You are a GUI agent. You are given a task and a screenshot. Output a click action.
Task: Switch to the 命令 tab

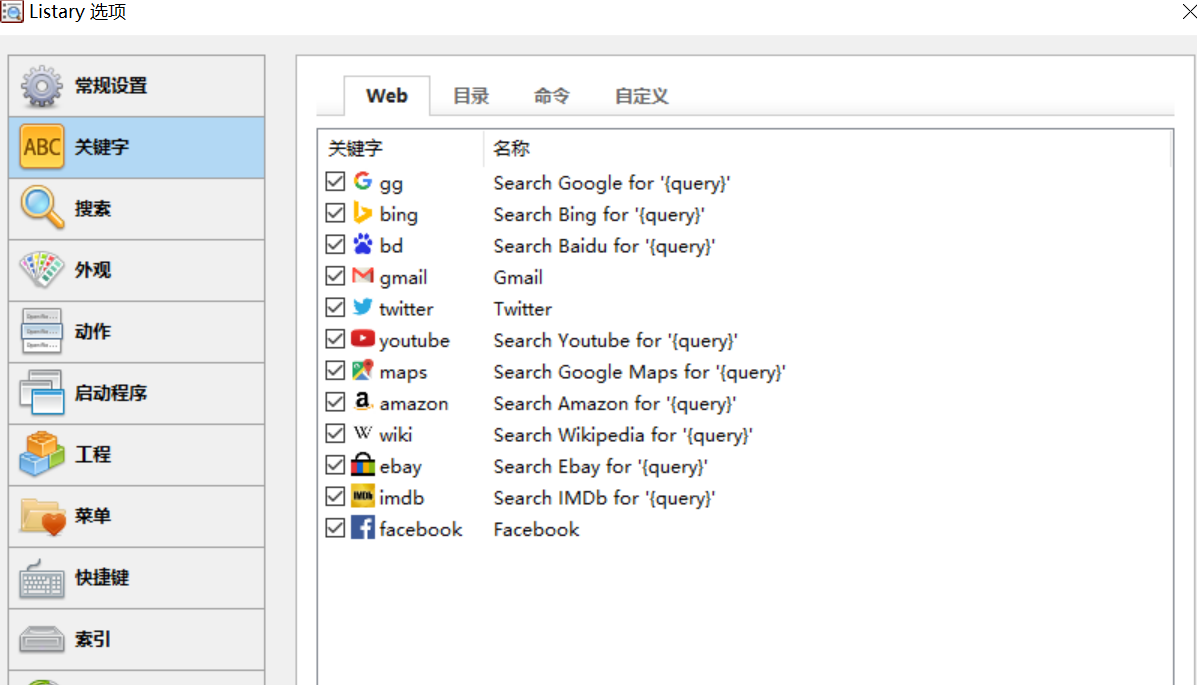(x=552, y=96)
